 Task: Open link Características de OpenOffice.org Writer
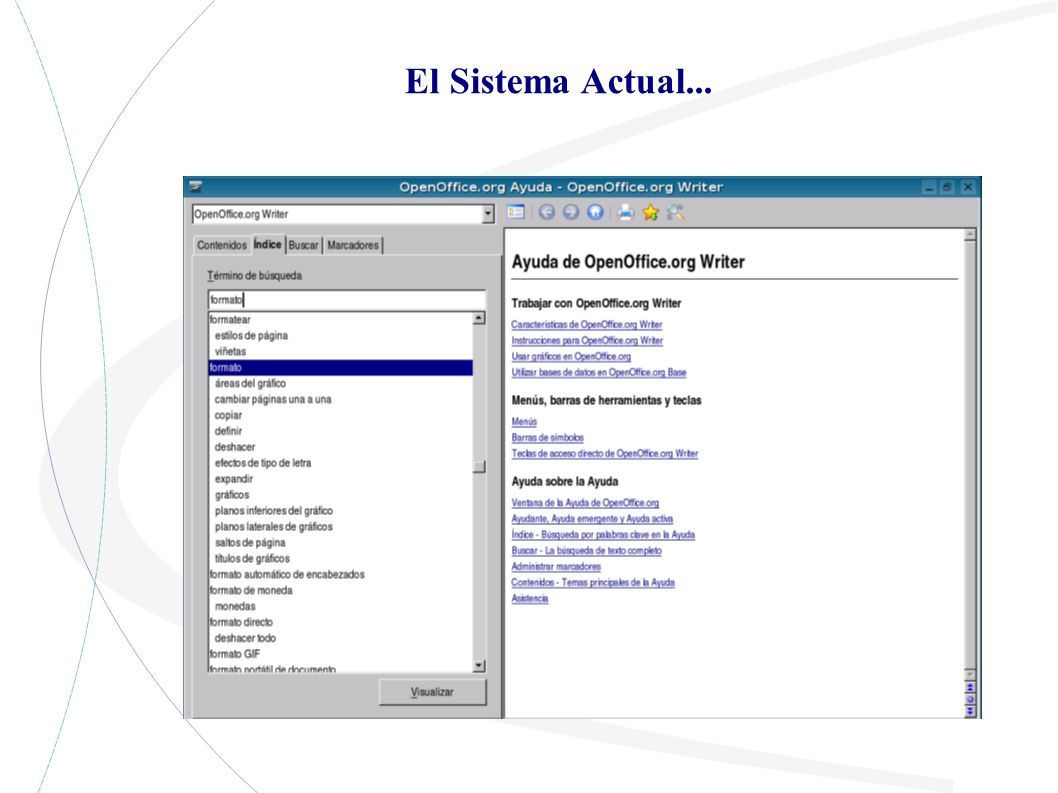(586, 325)
